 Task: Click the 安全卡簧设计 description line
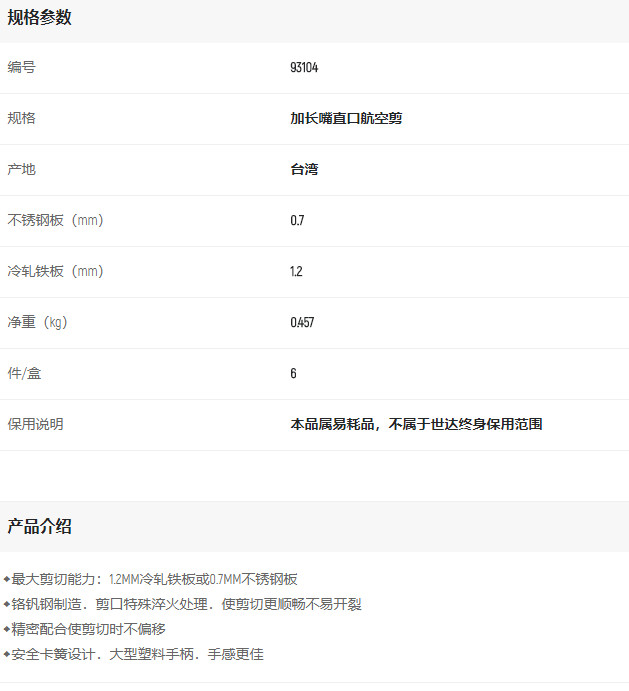138,654
